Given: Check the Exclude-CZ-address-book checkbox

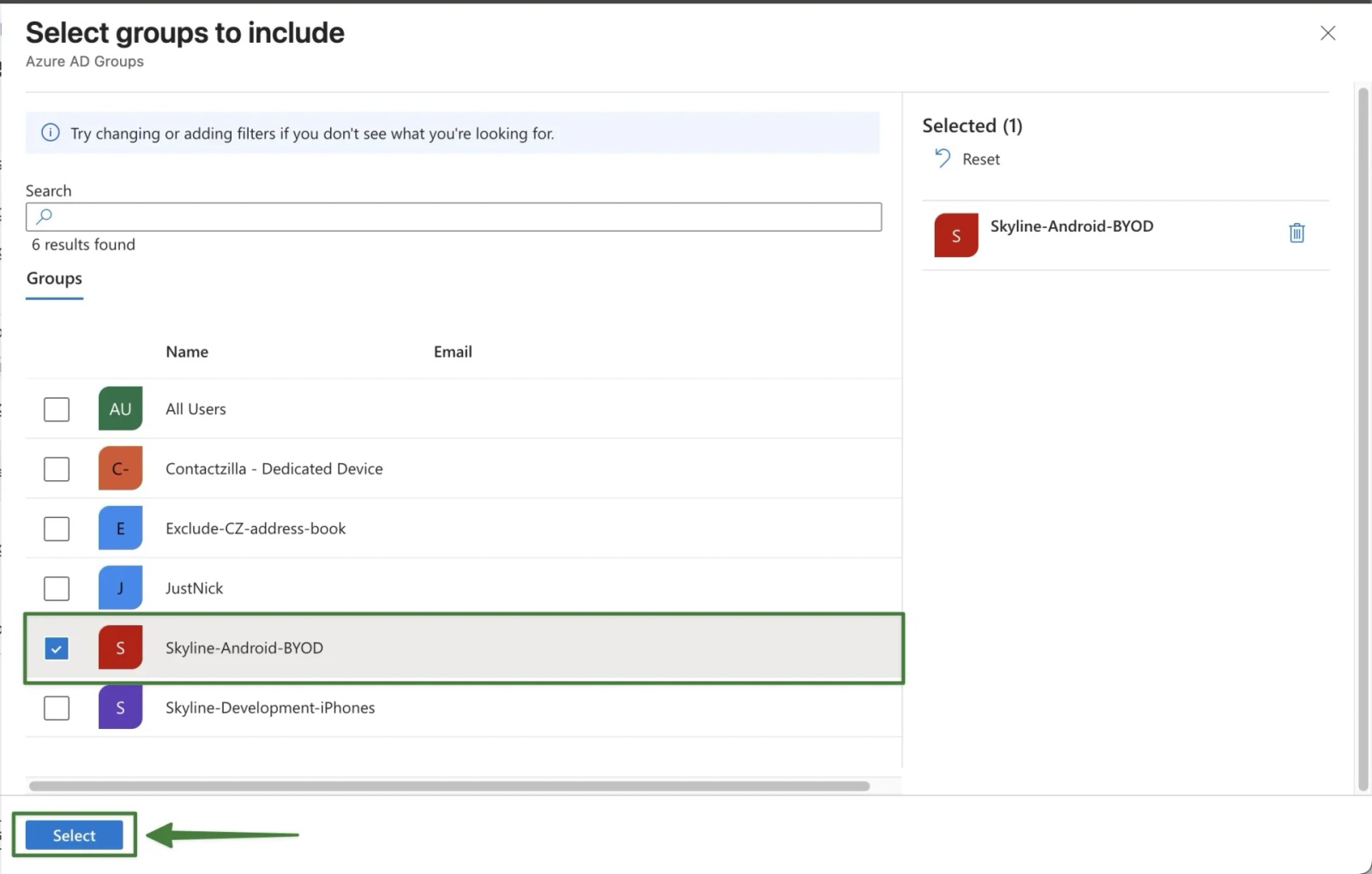Looking at the screenshot, I should 57,528.
